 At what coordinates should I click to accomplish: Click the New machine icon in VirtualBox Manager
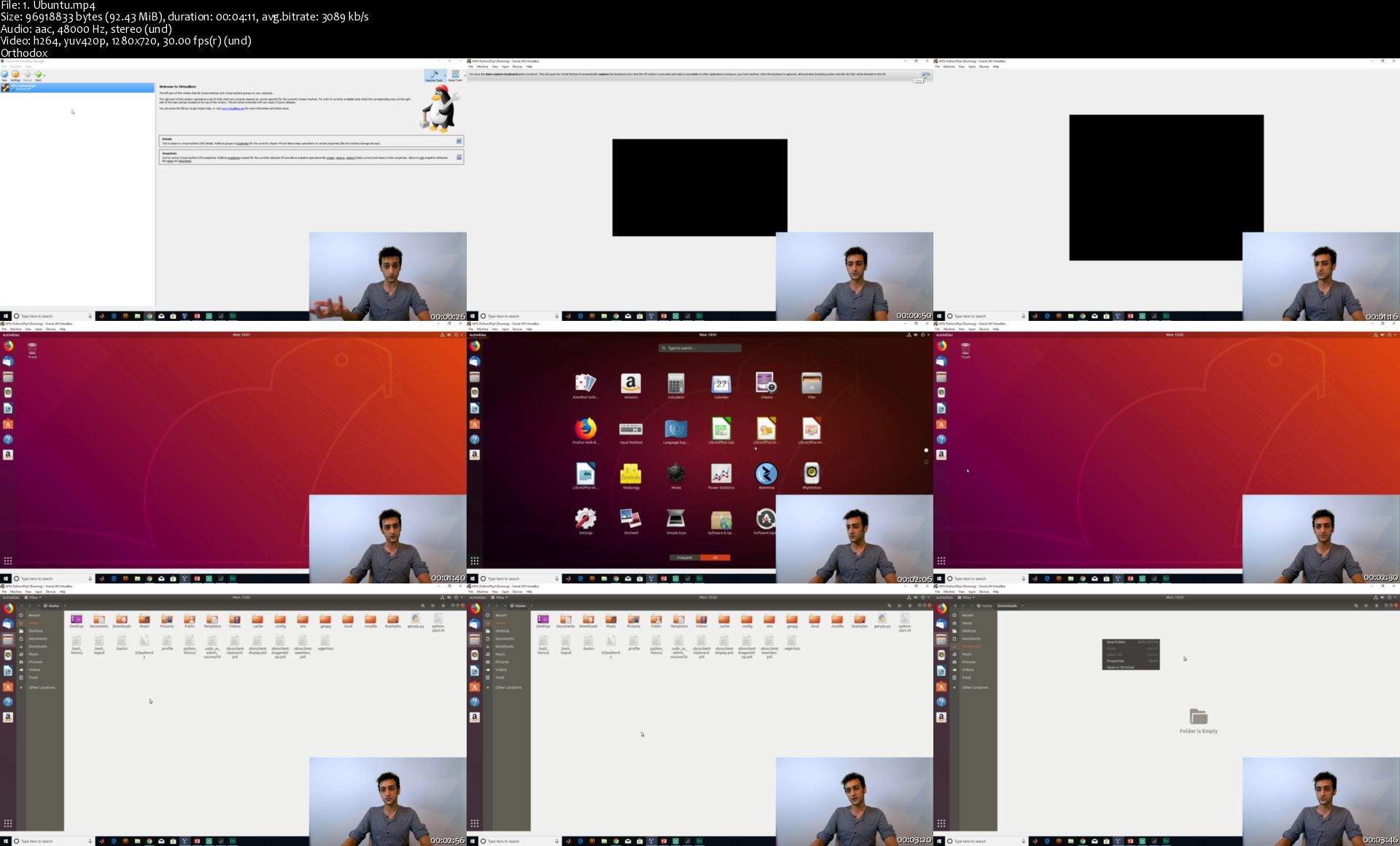pos(4,74)
